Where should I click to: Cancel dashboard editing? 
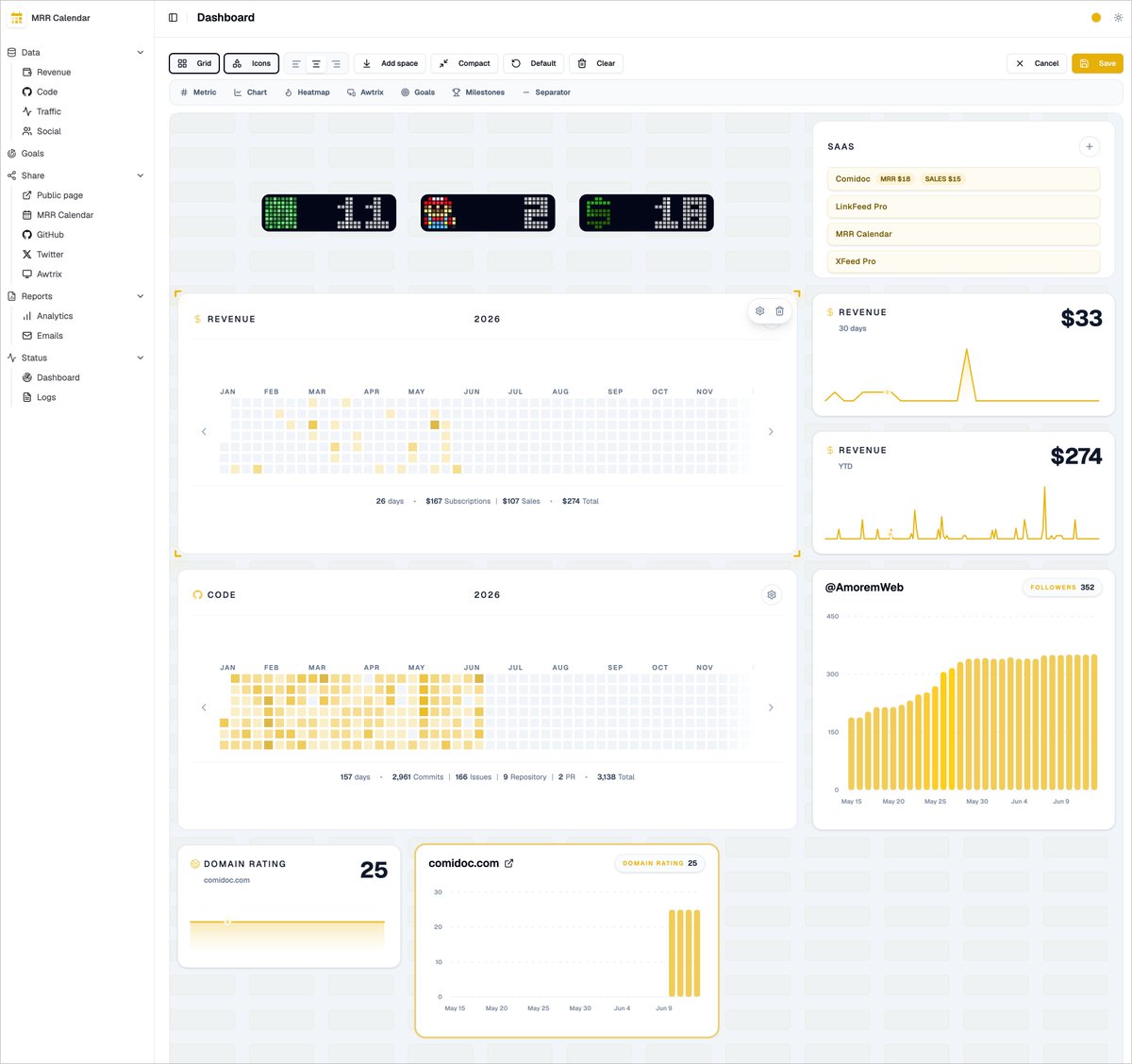pyautogui.click(x=1037, y=63)
